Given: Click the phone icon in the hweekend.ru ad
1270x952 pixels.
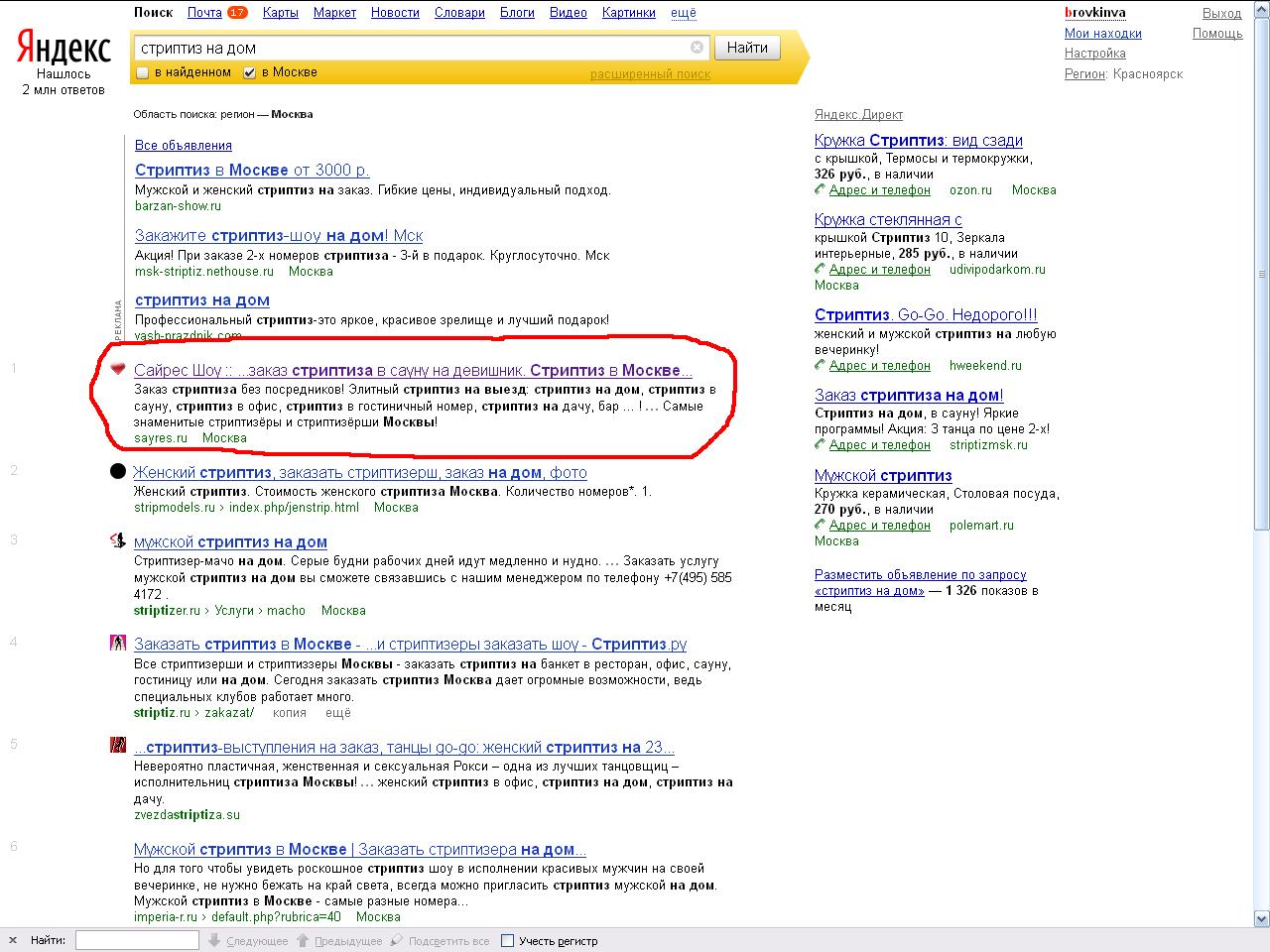Looking at the screenshot, I should pos(820,365).
